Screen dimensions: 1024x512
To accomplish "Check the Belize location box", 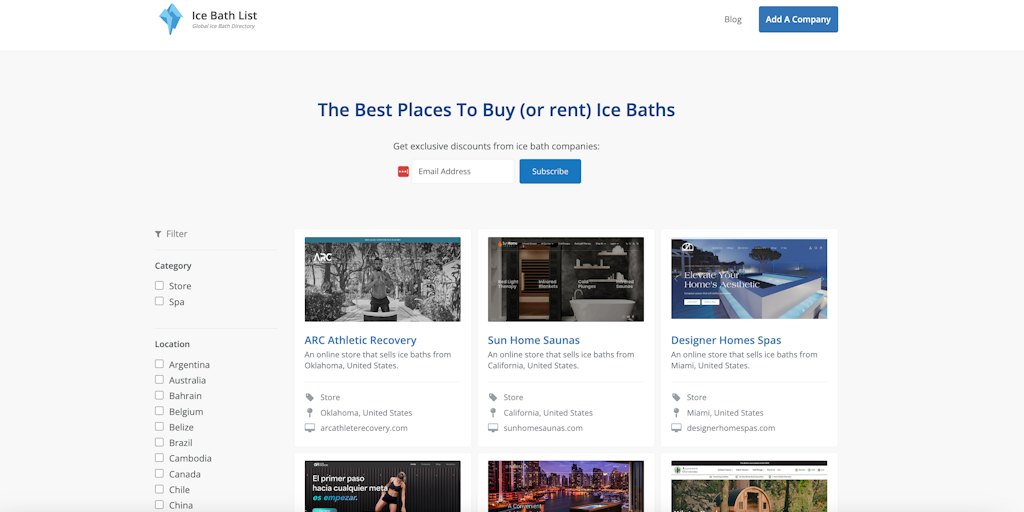I will pyautogui.click(x=159, y=426).
